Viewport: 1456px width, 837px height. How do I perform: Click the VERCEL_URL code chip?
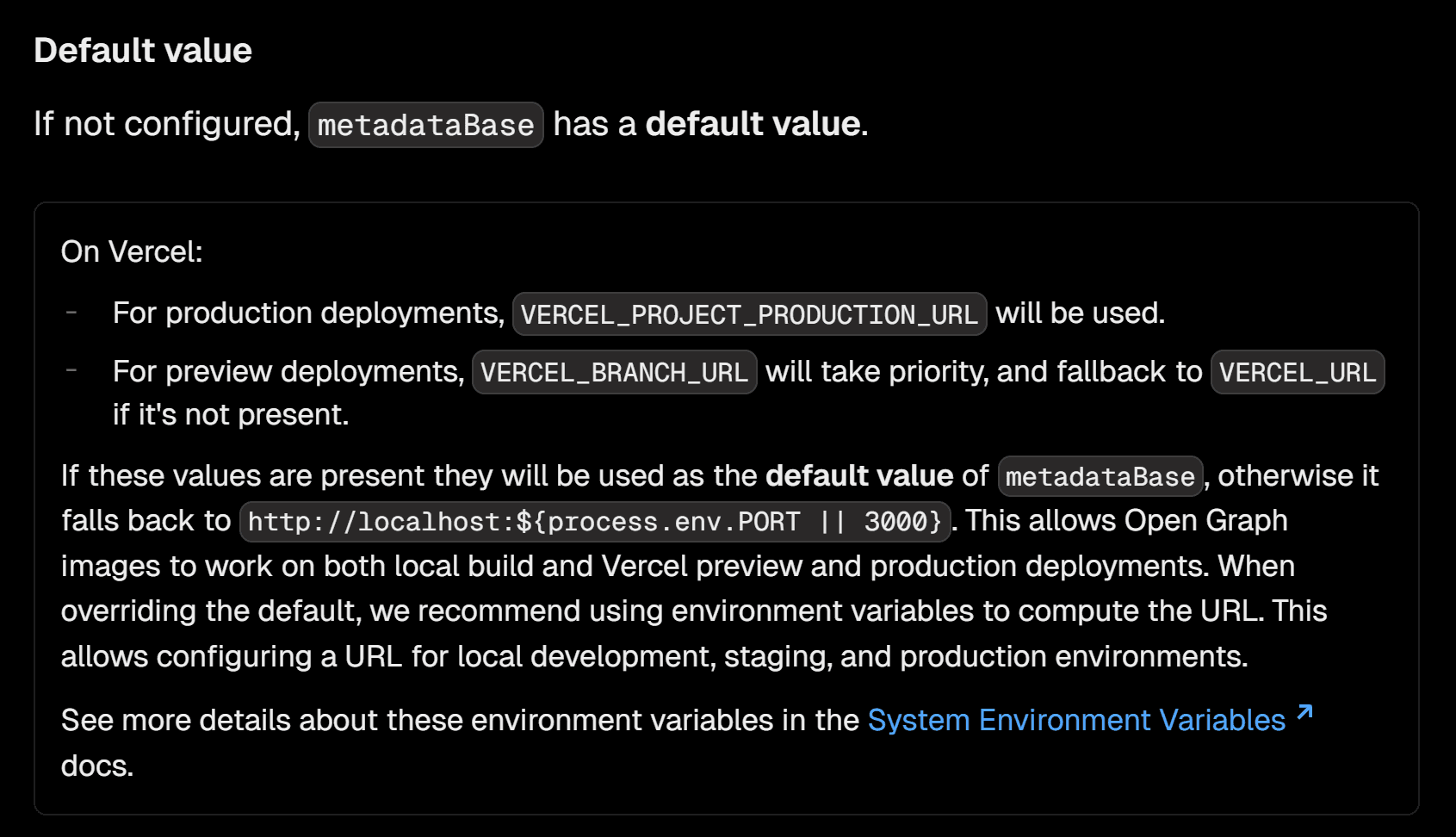tap(1297, 372)
